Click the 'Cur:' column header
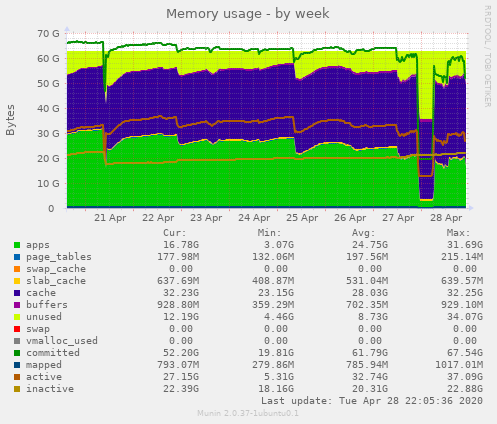This screenshot has height=424, width=497. 175,233
